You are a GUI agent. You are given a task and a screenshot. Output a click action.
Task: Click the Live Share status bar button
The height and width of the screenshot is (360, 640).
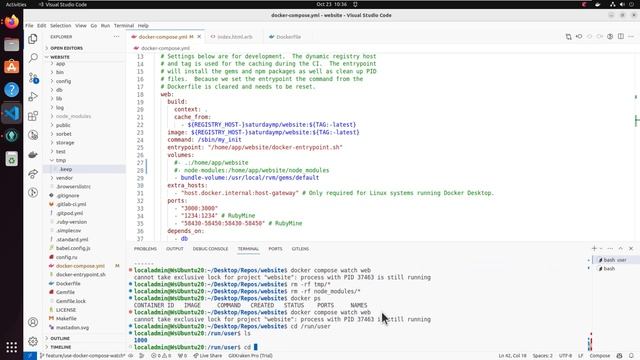208,356
